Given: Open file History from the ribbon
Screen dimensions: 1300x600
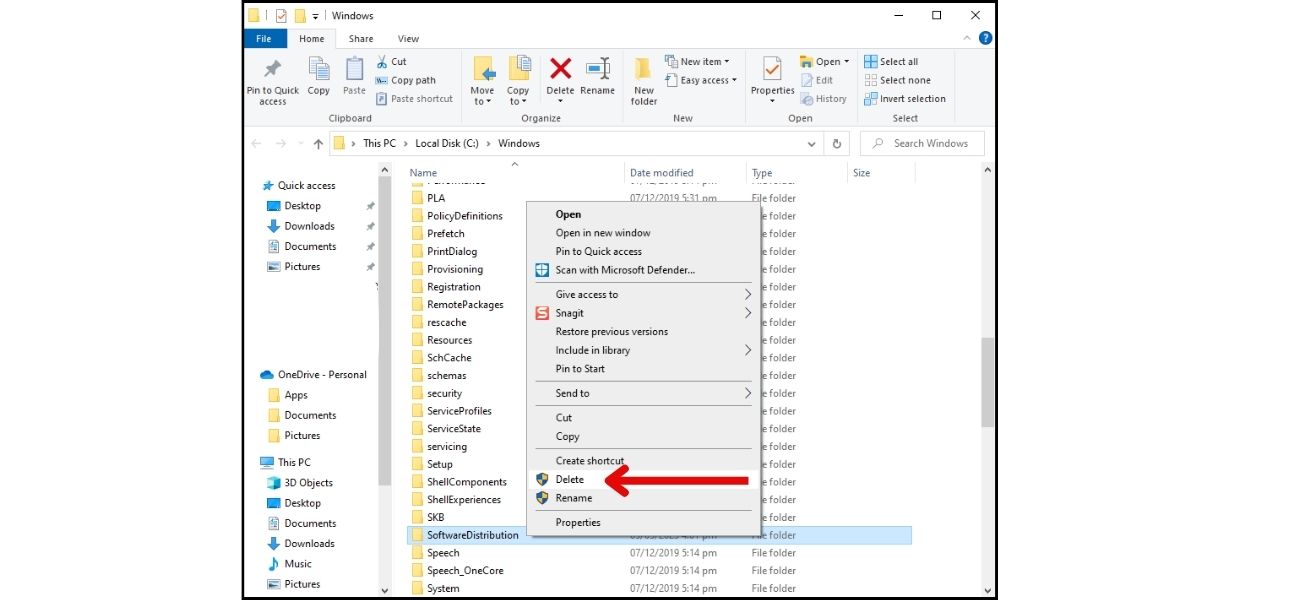Looking at the screenshot, I should (823, 98).
